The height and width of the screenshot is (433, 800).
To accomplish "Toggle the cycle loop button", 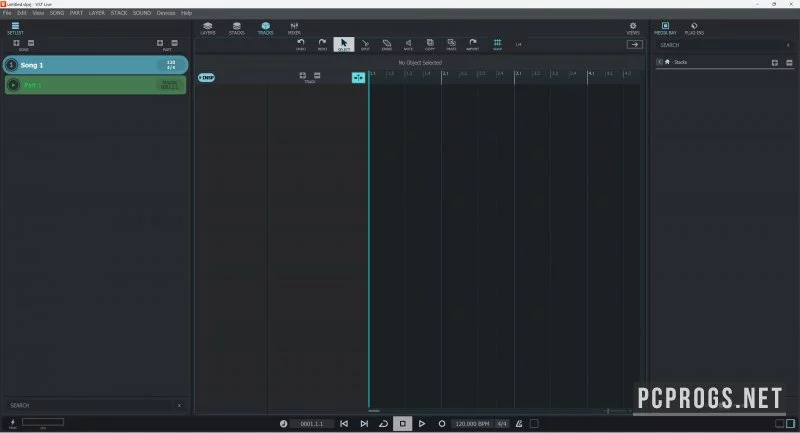I will click(x=383, y=424).
